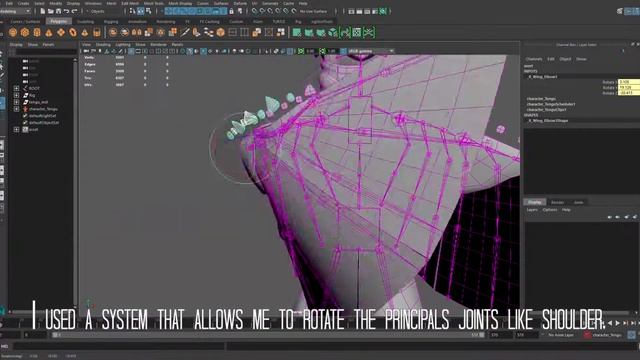Create a polygon pyramid from the shelf

coord(85,32)
